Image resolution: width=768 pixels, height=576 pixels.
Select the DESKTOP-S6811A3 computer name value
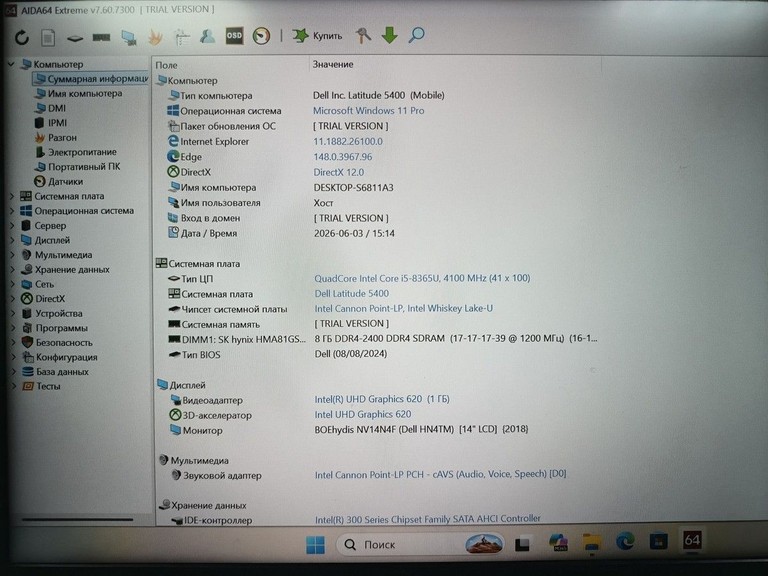pyautogui.click(x=354, y=188)
